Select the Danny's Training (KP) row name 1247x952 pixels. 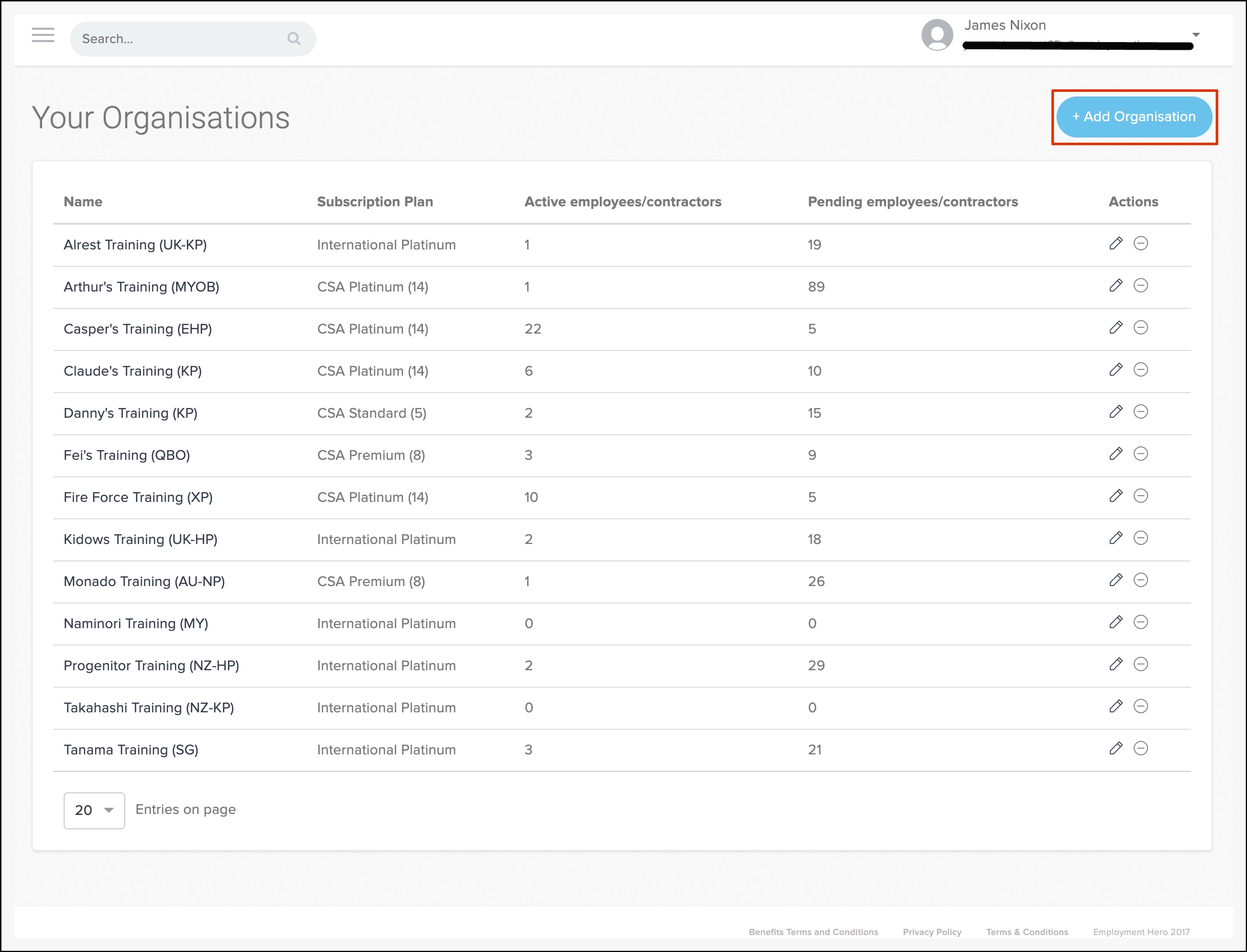(130, 413)
